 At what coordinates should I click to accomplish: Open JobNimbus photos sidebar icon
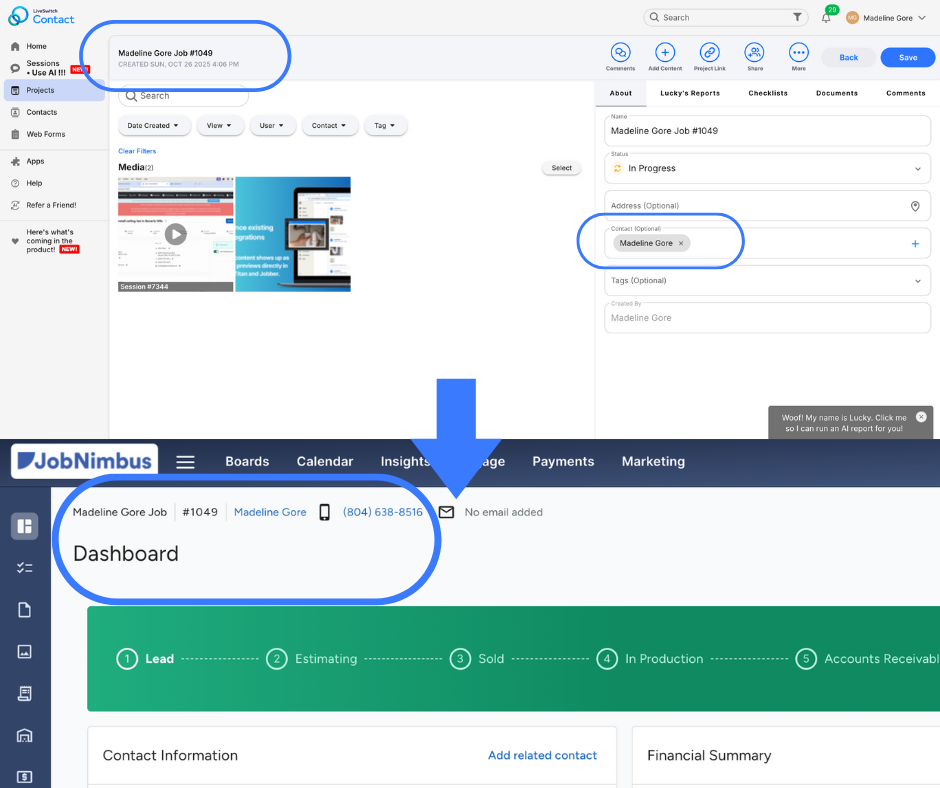[x=25, y=651]
